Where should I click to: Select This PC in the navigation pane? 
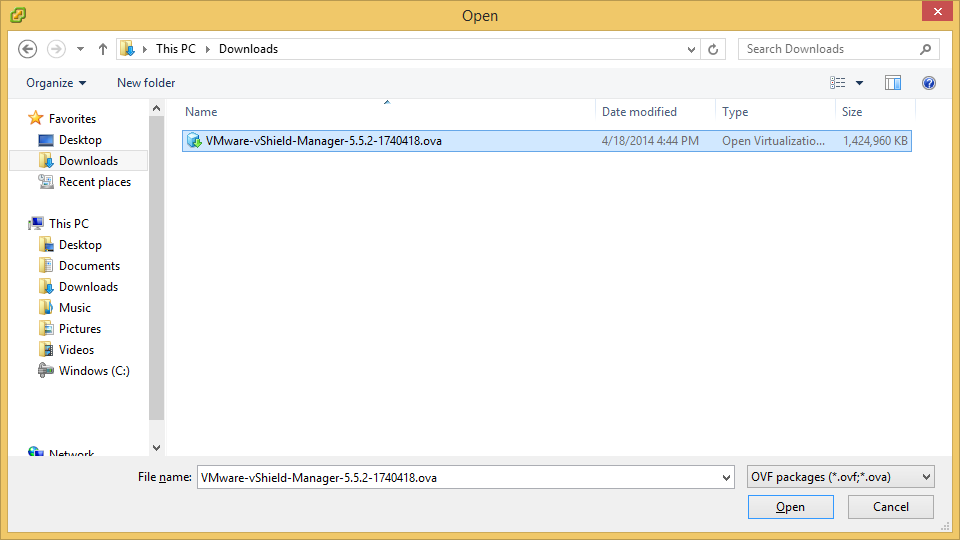click(69, 223)
